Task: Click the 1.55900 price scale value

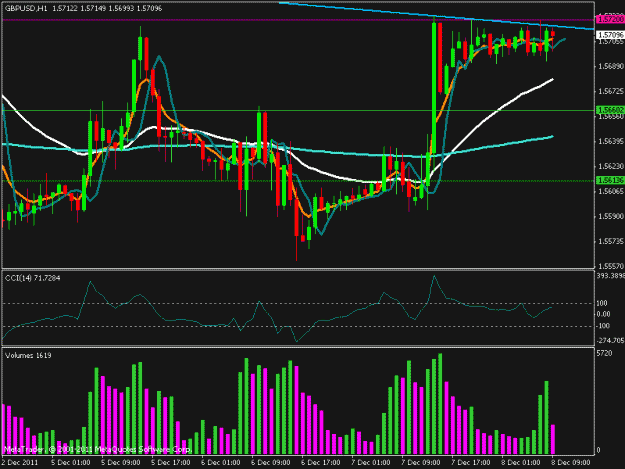Action: point(611,216)
